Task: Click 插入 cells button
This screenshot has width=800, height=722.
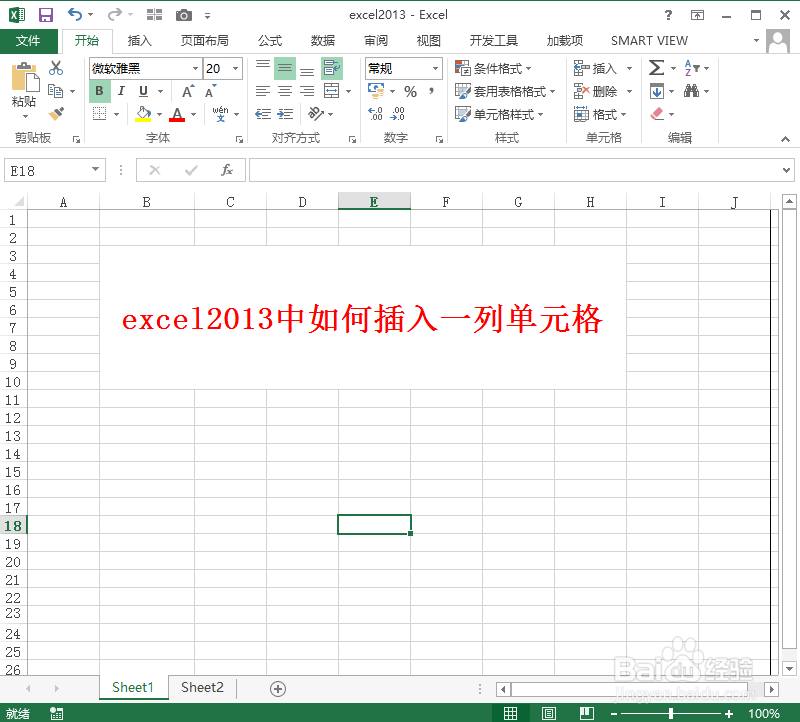Action: click(597, 68)
